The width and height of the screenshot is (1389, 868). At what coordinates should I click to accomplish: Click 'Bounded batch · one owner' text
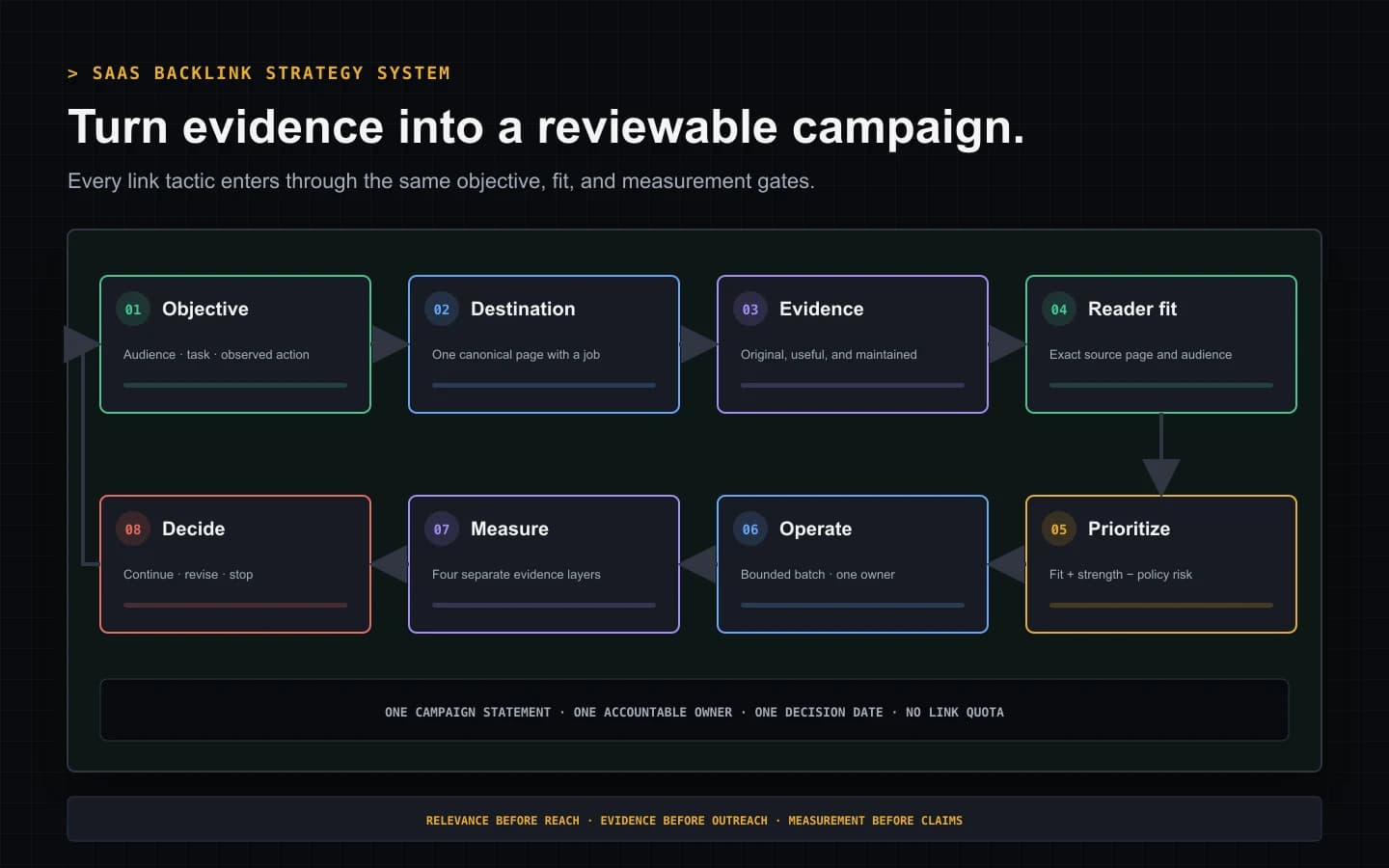point(818,575)
